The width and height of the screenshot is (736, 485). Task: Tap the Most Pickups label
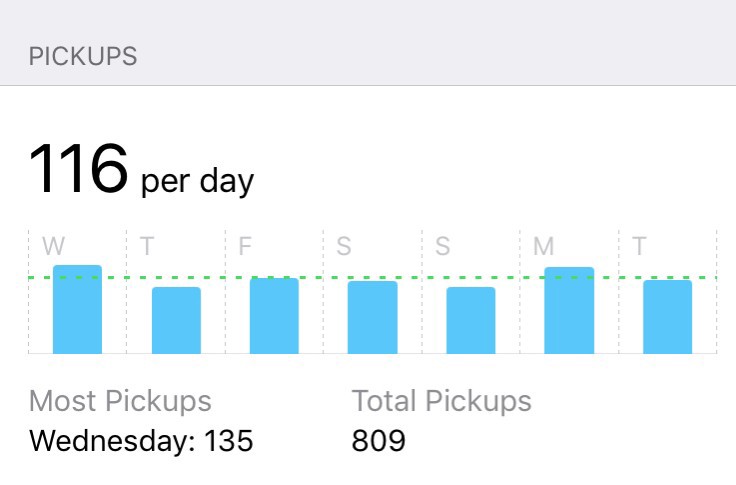pyautogui.click(x=120, y=401)
